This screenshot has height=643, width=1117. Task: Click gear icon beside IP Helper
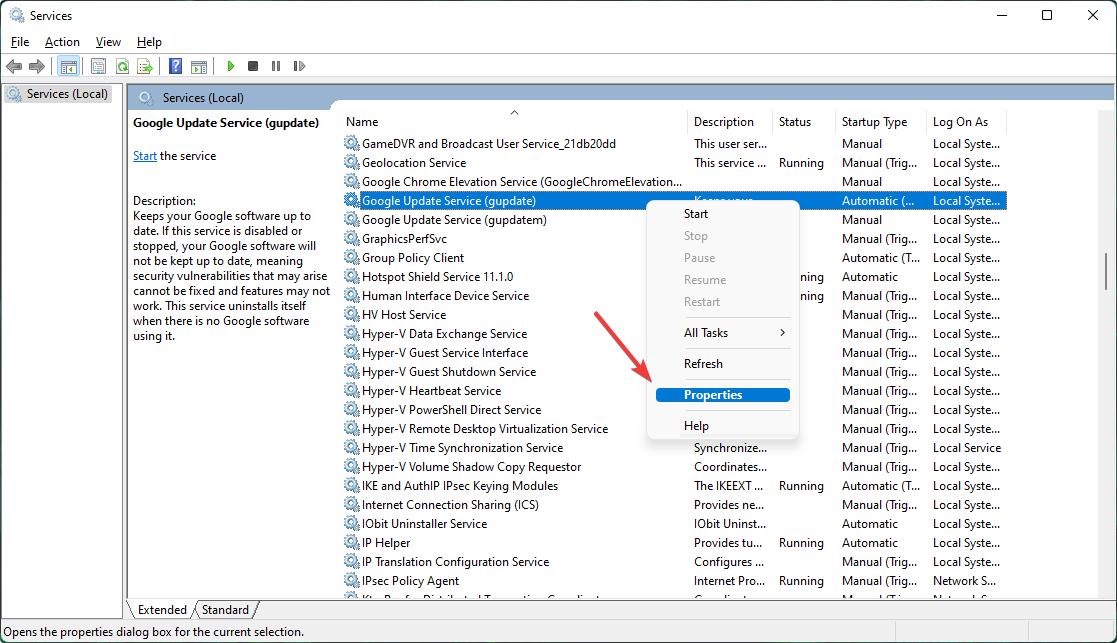point(351,543)
